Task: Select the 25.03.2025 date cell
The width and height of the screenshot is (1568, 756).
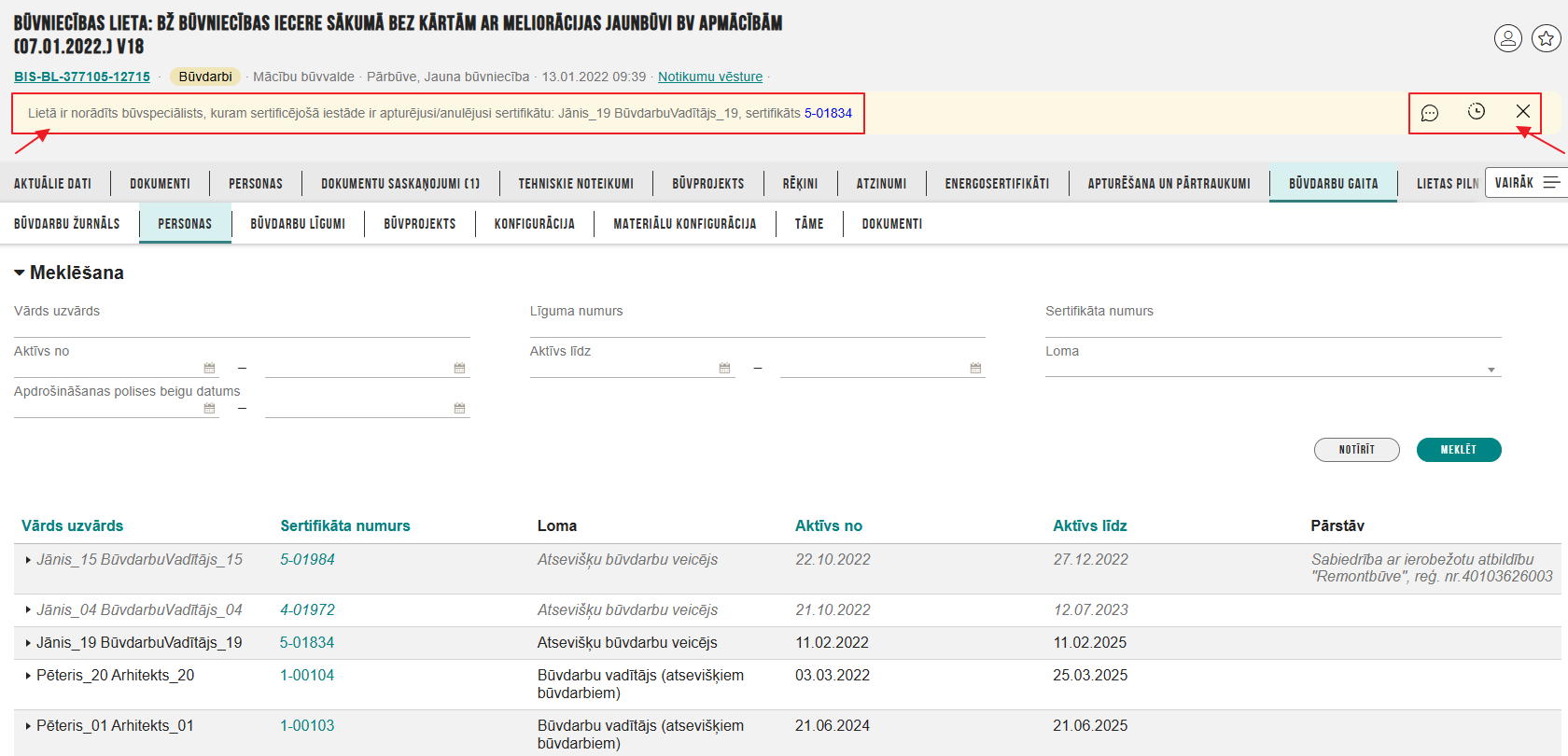Action: pyautogui.click(x=1090, y=676)
